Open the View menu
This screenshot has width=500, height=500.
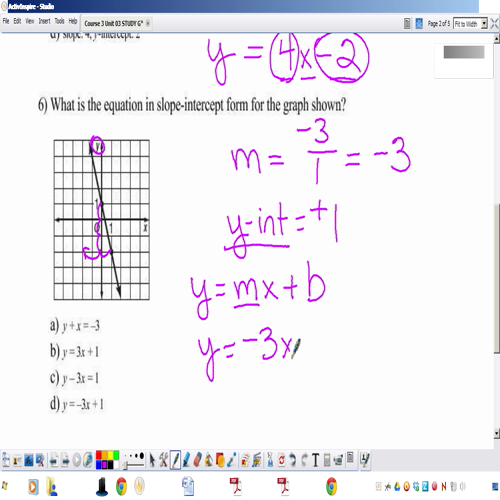click(x=30, y=21)
